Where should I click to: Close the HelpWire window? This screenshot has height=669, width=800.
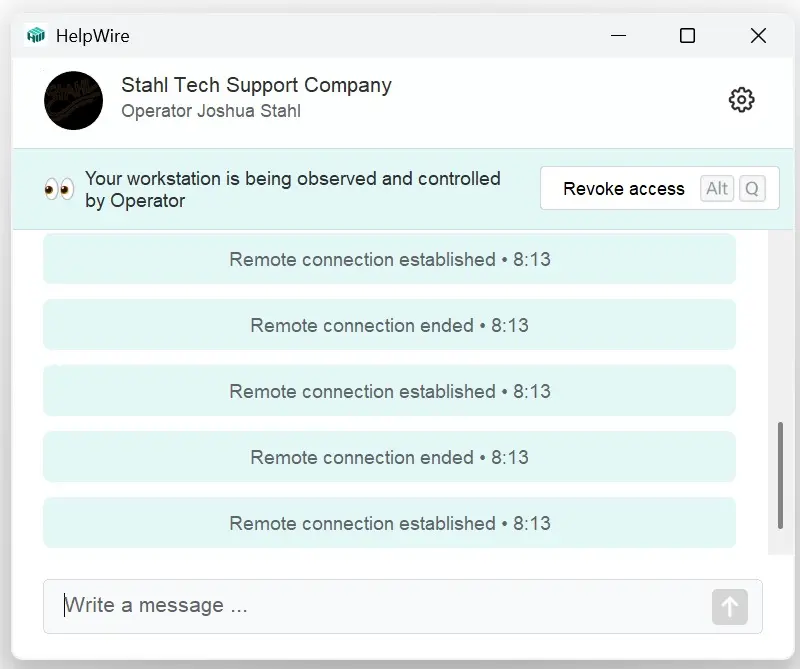coord(758,36)
